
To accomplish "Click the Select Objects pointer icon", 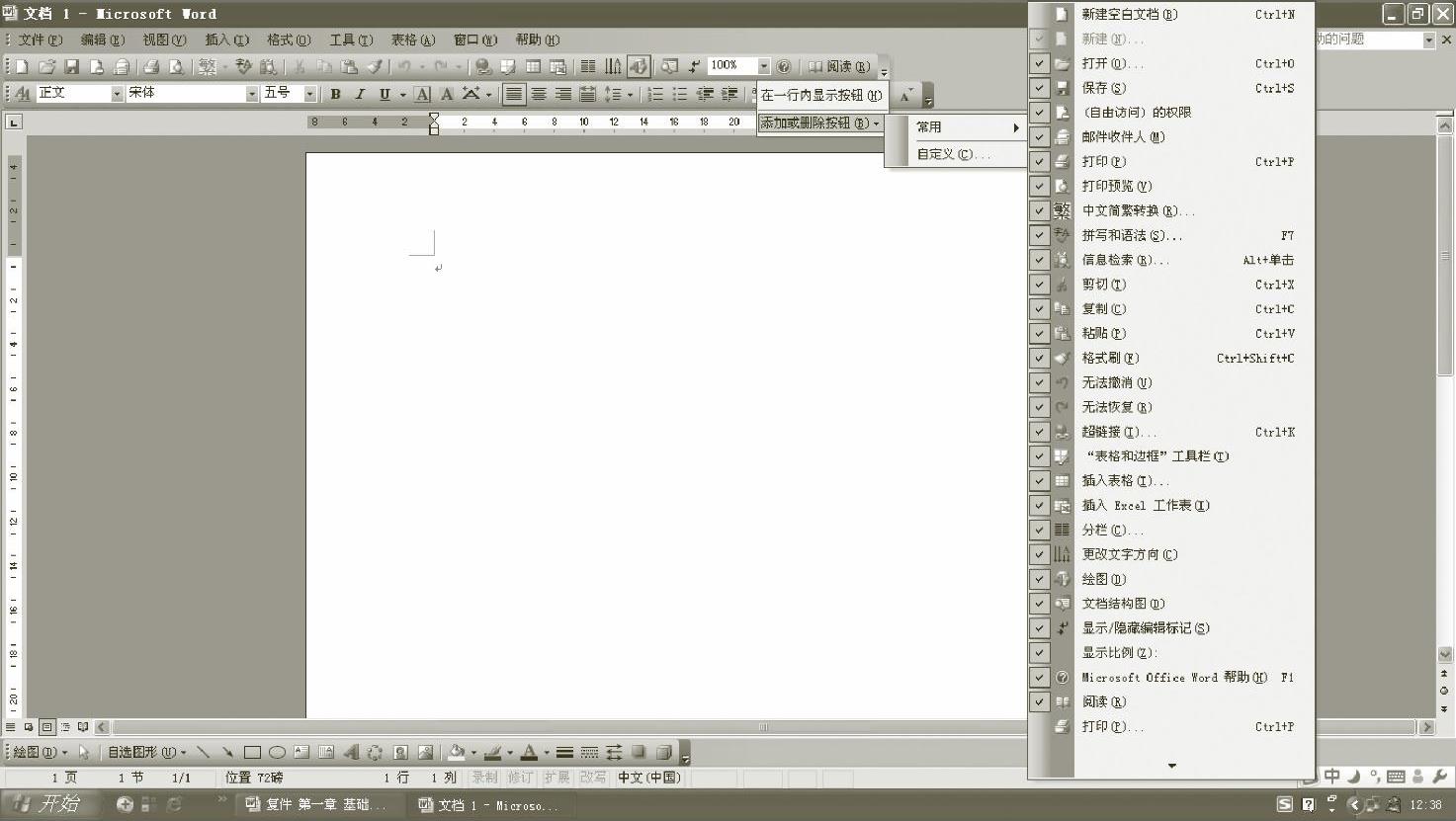I will click(x=84, y=752).
